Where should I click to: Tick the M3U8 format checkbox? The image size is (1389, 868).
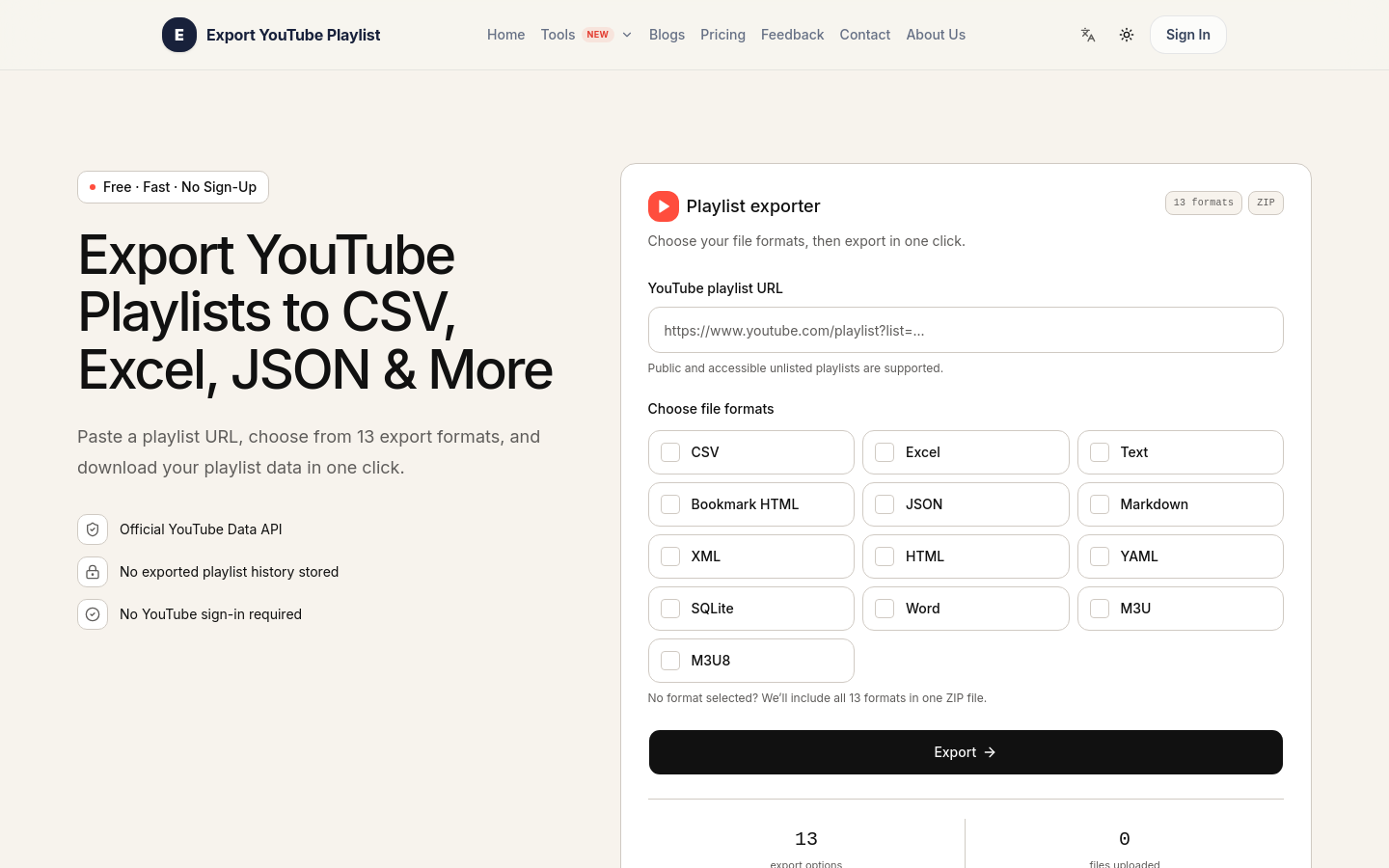pos(670,661)
